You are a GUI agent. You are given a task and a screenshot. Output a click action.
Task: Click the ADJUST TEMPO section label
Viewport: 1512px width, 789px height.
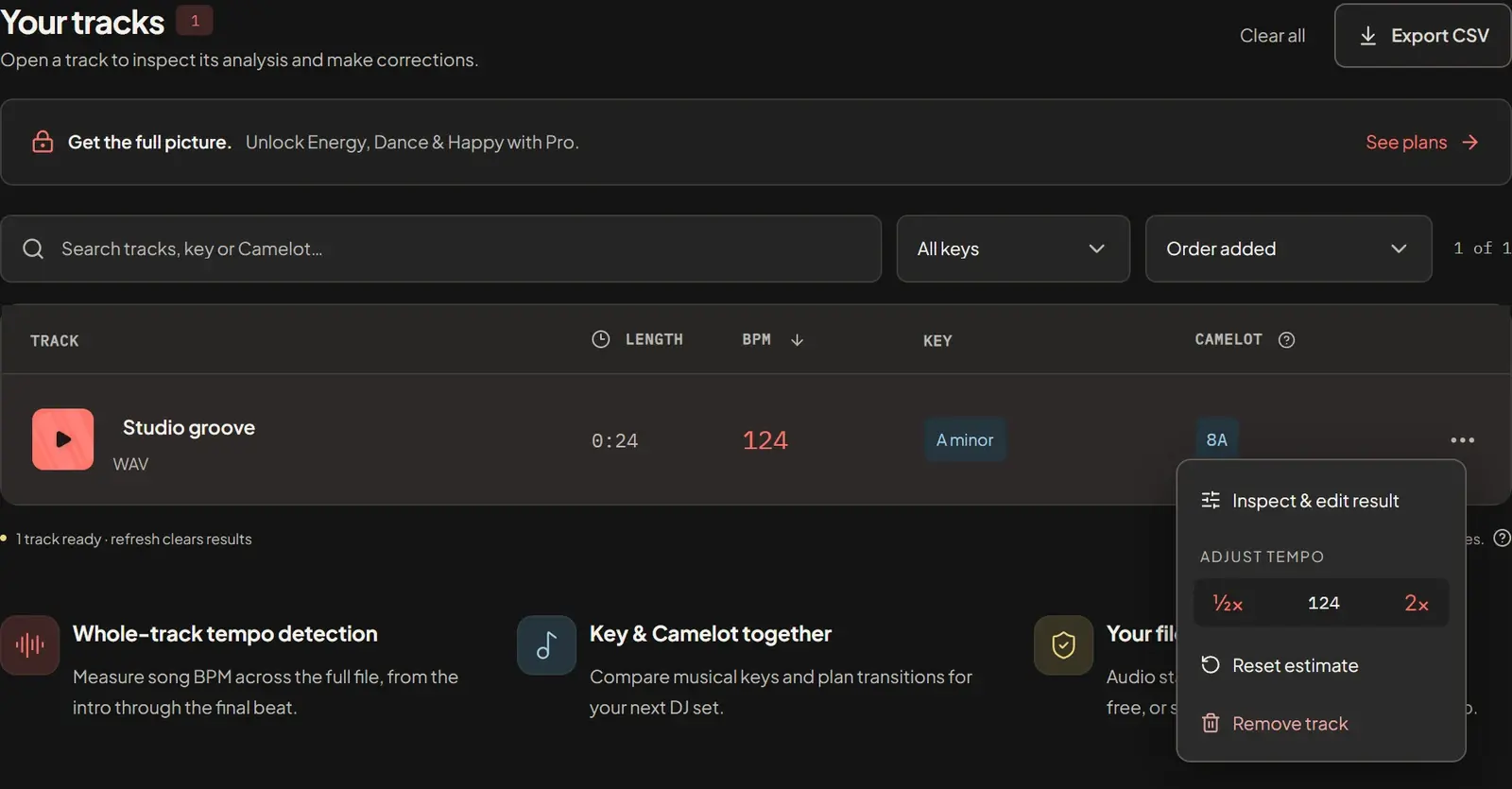click(1262, 557)
